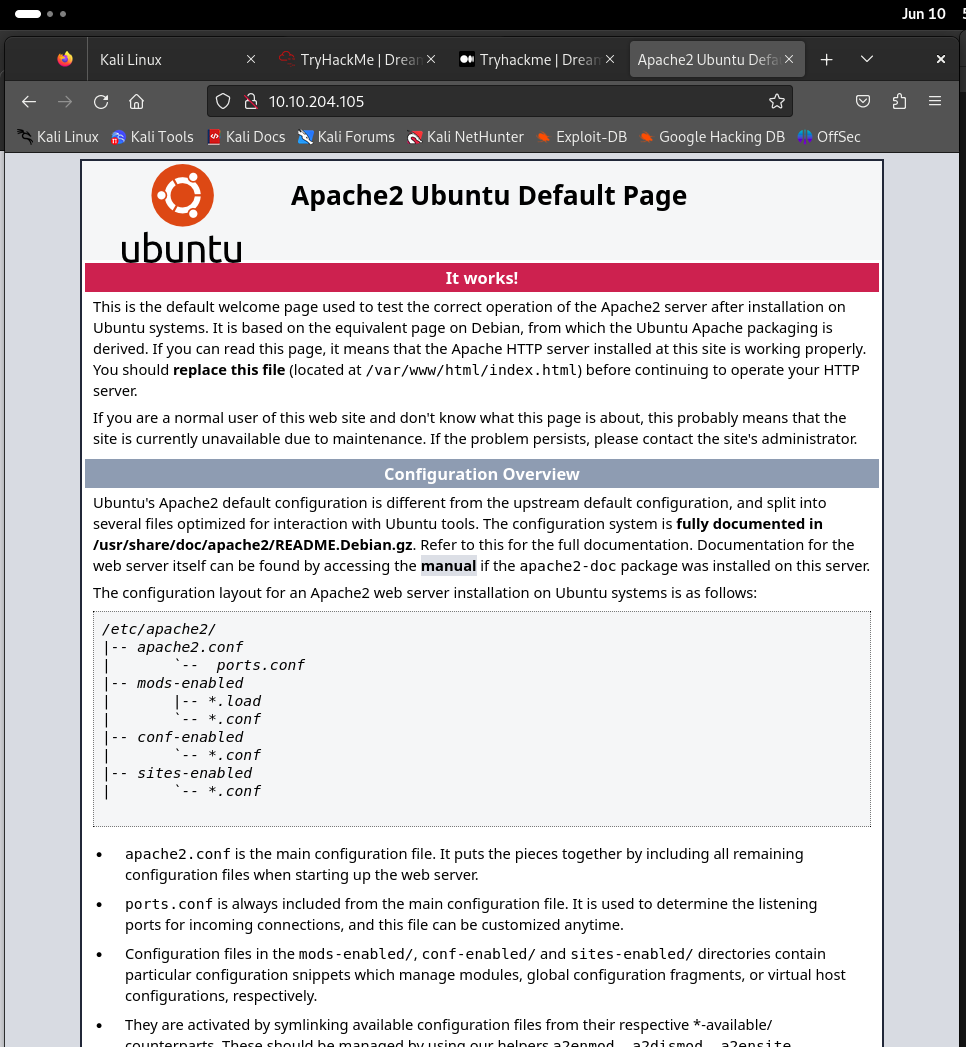Open the Jun 10 clock menu
This screenshot has width=966, height=1047.
coord(923,13)
